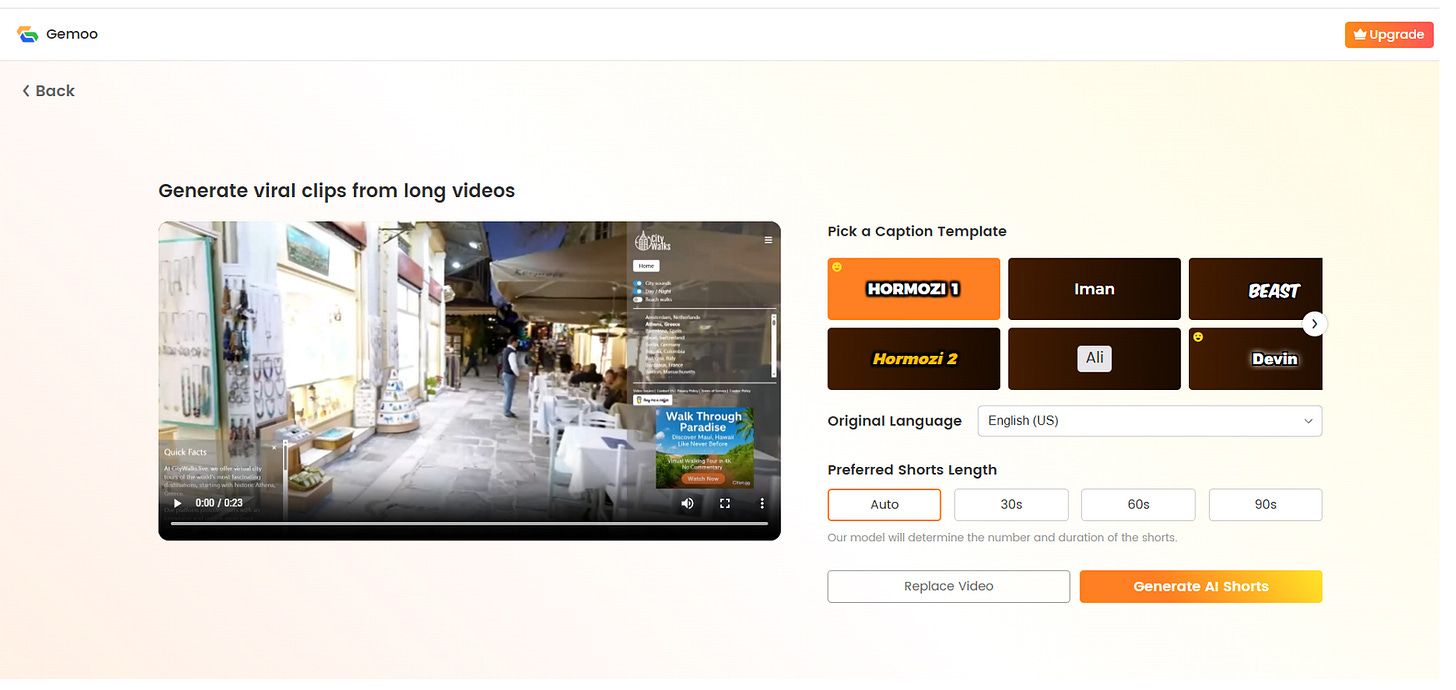The width and height of the screenshot is (1456, 690).
Task: Open video fullscreen mode
Action: pyautogui.click(x=725, y=503)
